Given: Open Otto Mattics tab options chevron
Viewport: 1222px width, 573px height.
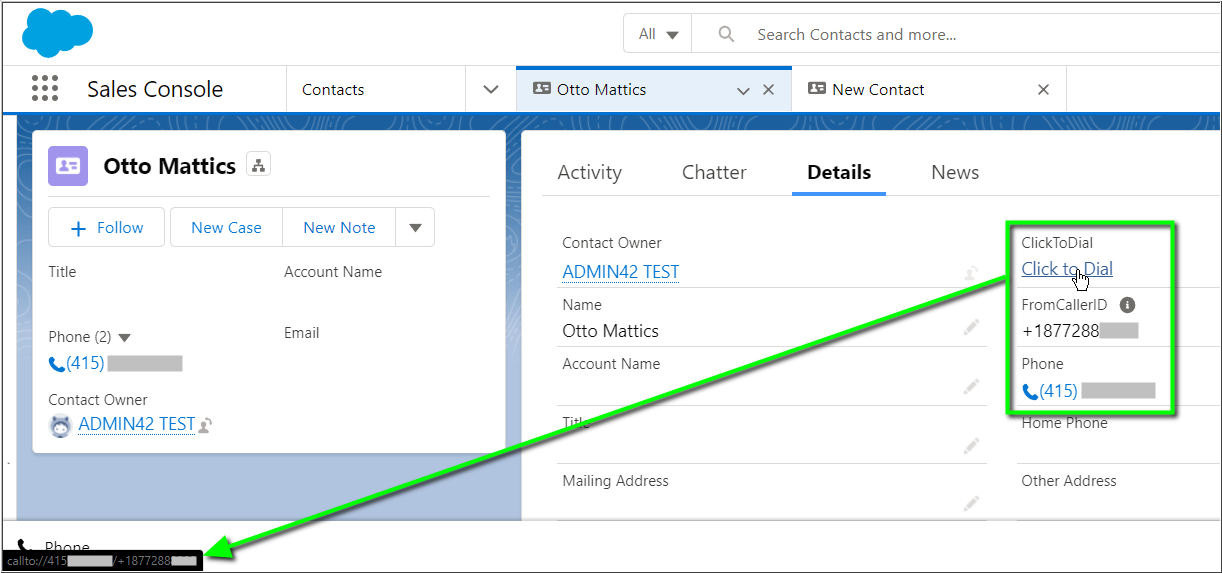Looking at the screenshot, I should coord(743,90).
